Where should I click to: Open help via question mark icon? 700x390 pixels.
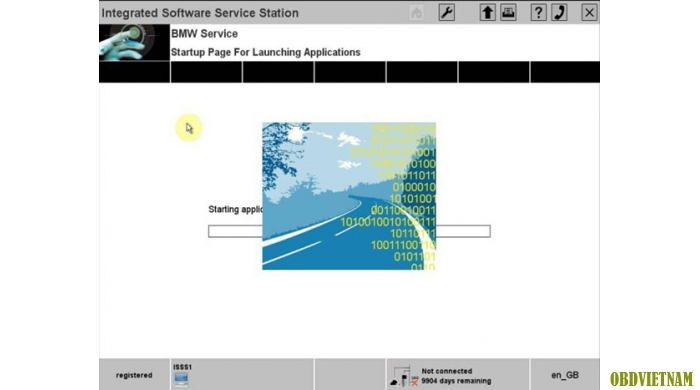538,12
